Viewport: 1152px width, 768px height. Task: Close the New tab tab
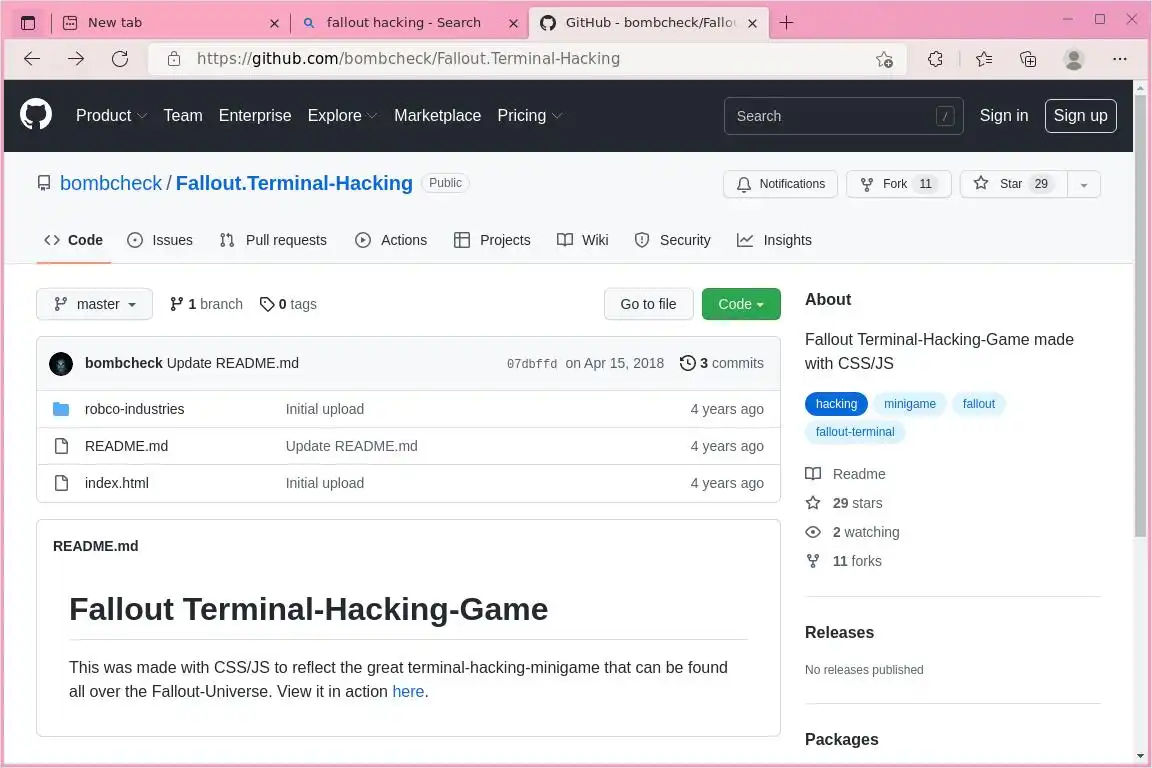point(274,24)
